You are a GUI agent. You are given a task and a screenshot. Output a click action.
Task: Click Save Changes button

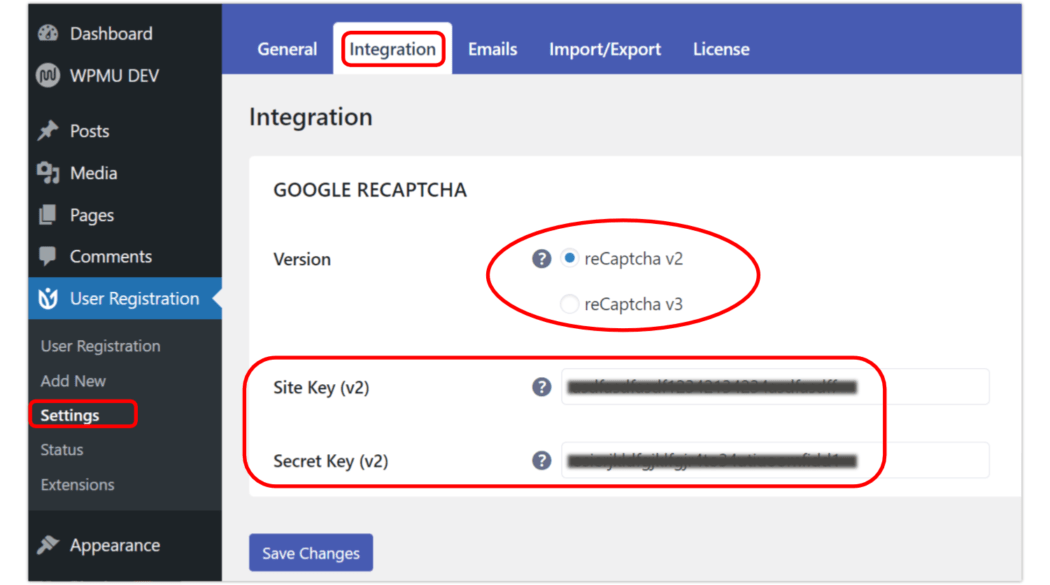(310, 552)
